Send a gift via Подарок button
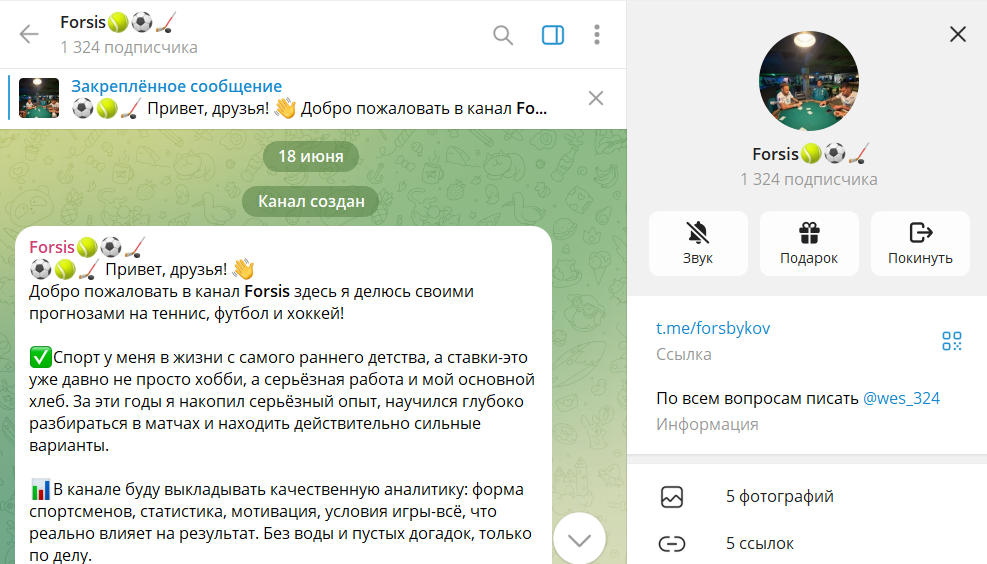 click(x=809, y=243)
